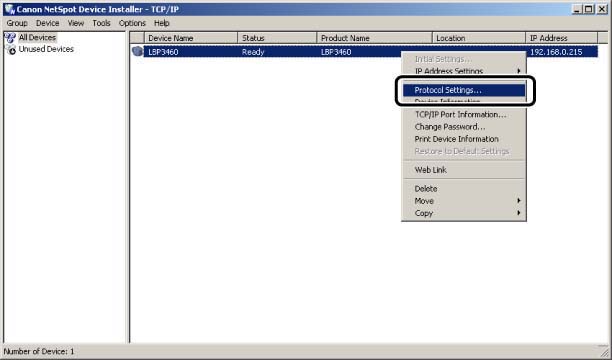Sort by Status column header

tap(277, 38)
